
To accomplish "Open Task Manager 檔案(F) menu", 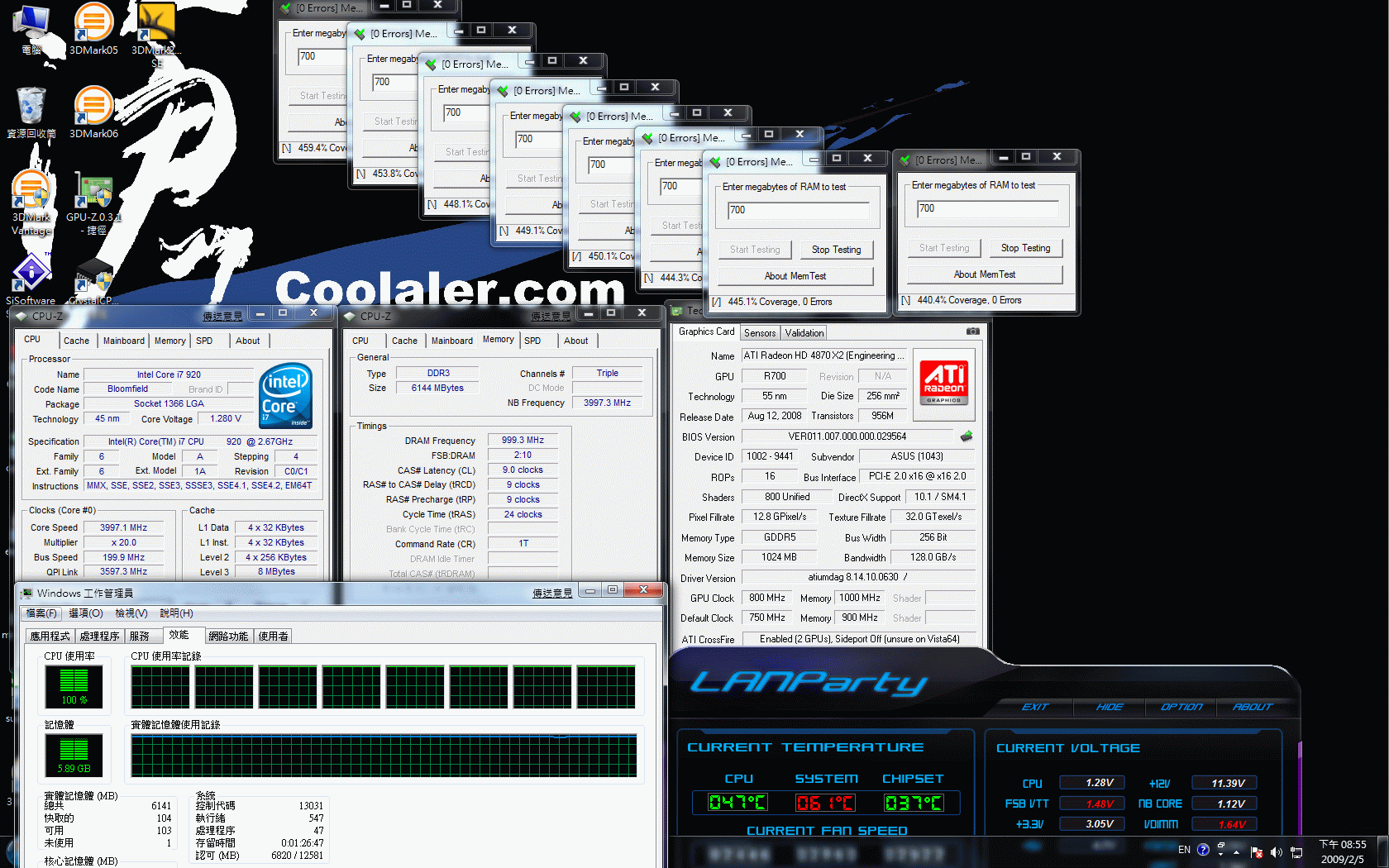I will pos(41,613).
